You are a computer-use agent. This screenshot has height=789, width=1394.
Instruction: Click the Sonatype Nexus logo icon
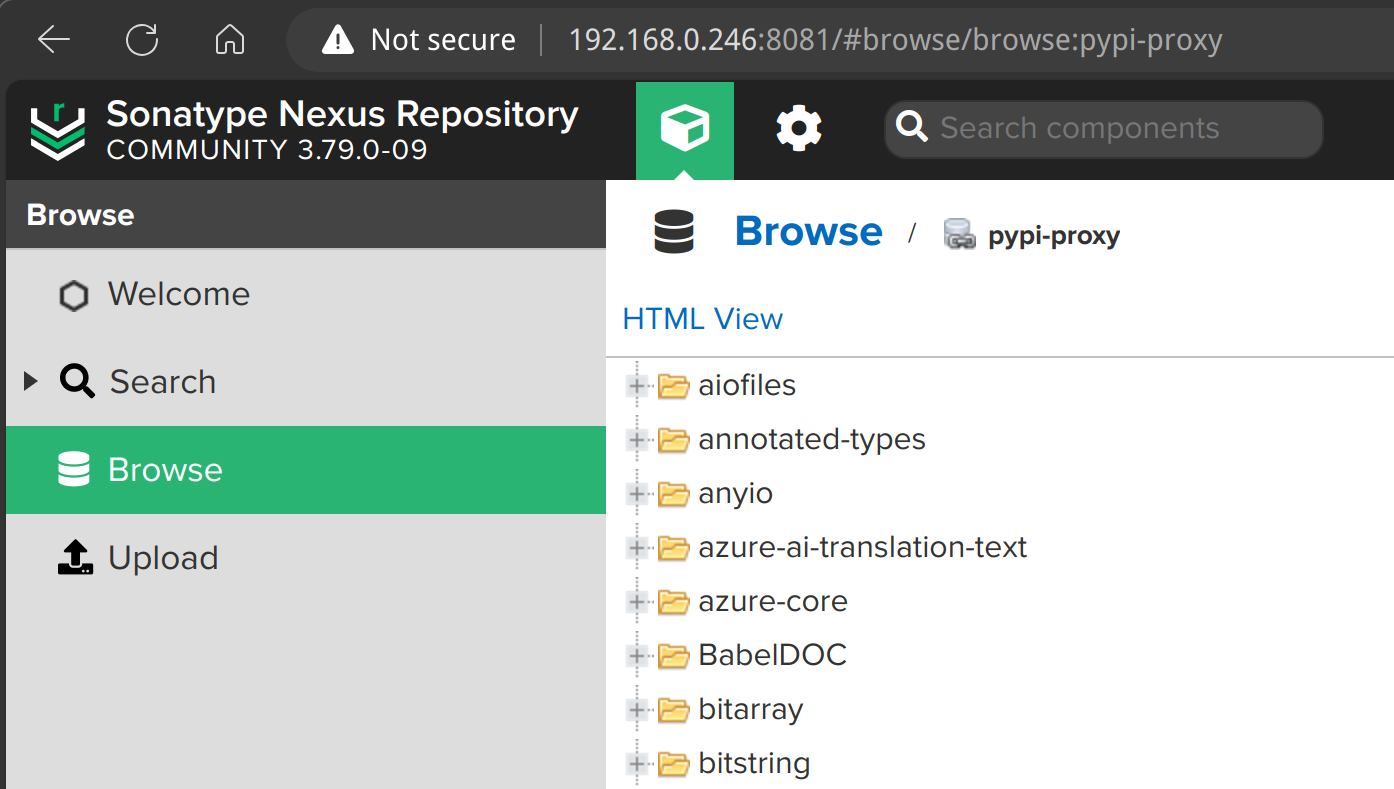tap(57, 131)
